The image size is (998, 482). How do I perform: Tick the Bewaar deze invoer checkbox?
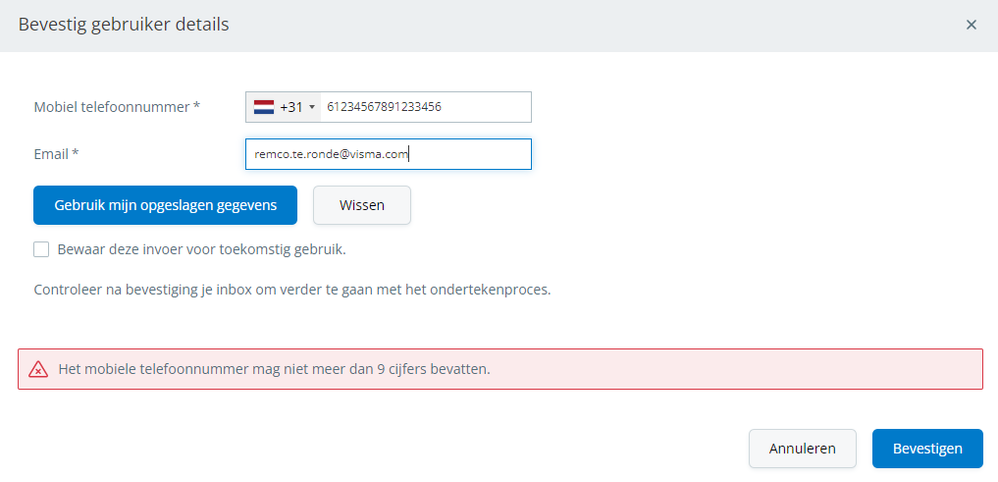[41, 249]
